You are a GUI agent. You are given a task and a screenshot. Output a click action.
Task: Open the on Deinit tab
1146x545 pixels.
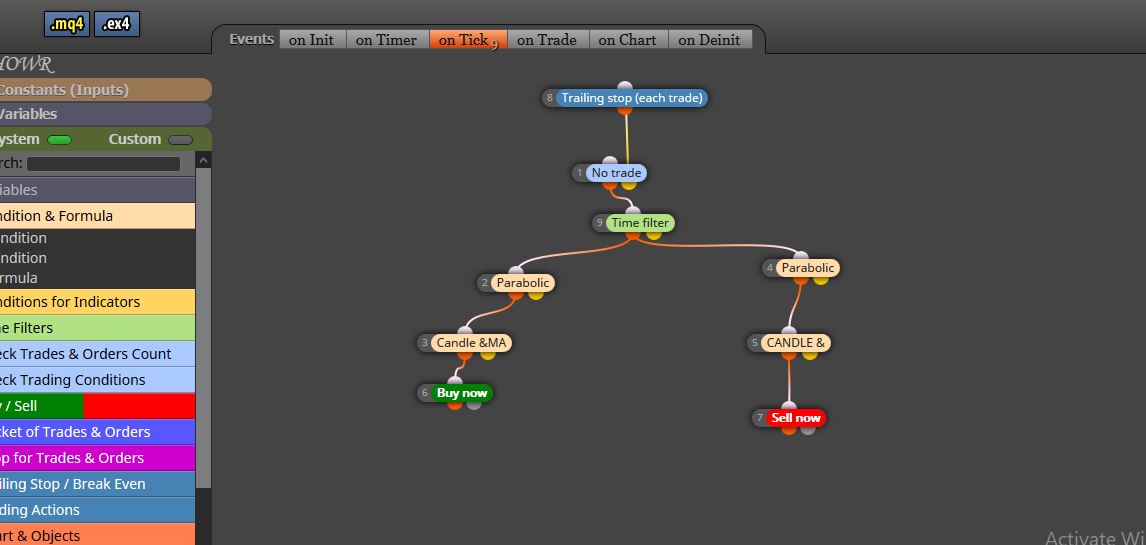click(710, 40)
